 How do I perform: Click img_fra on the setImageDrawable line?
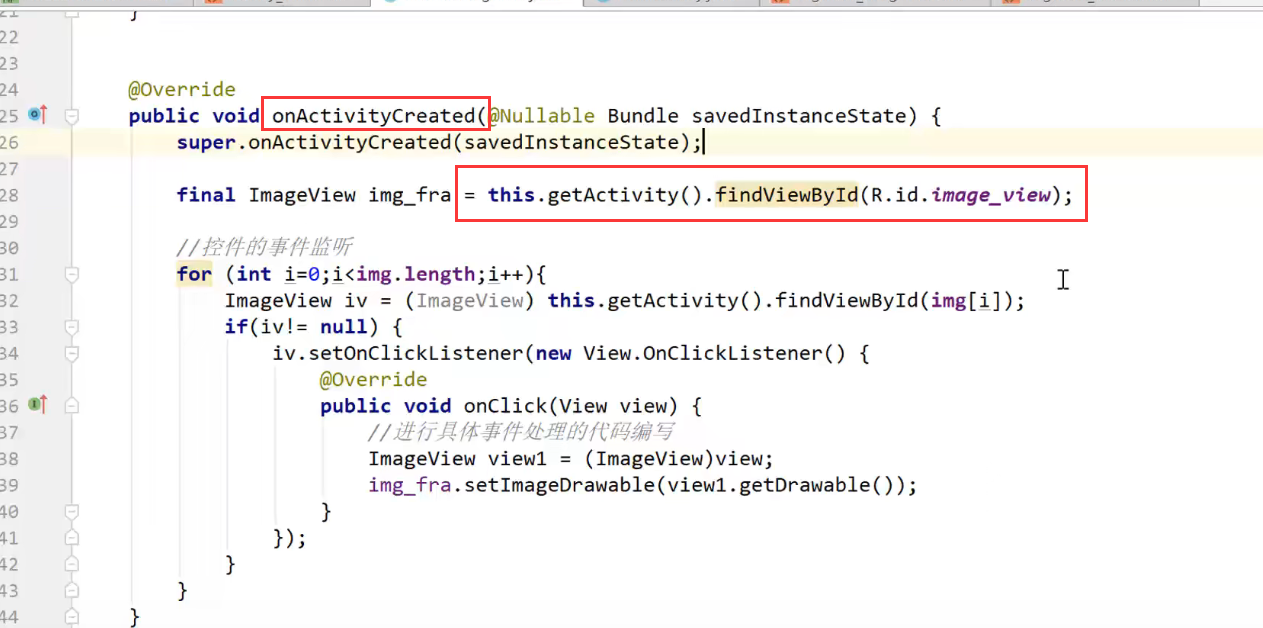(409, 485)
